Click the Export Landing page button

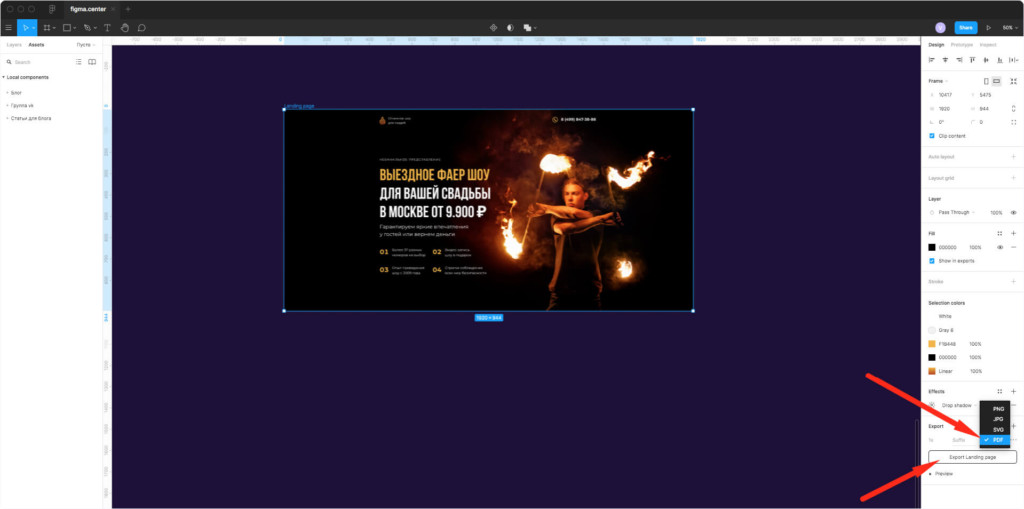pos(972,457)
